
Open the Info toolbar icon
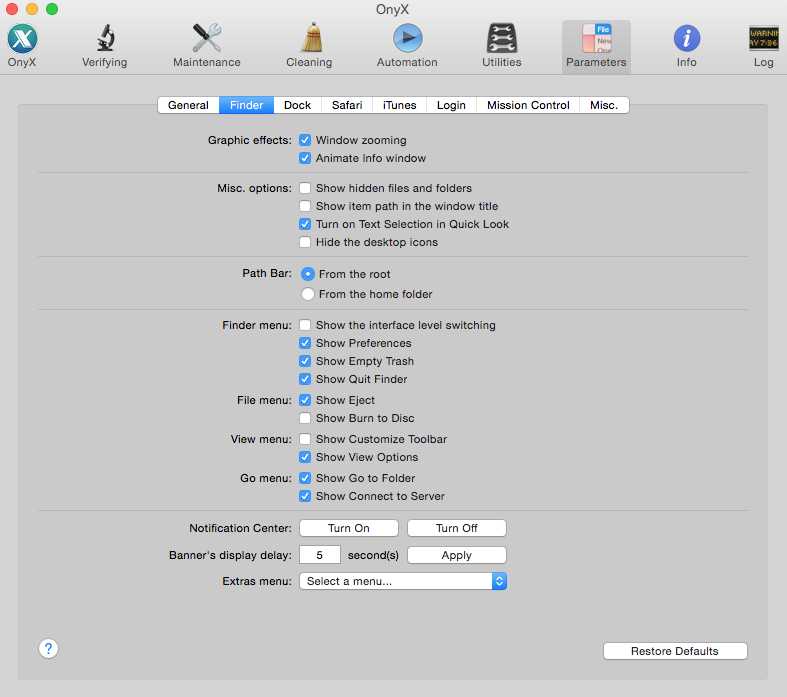coord(687,39)
